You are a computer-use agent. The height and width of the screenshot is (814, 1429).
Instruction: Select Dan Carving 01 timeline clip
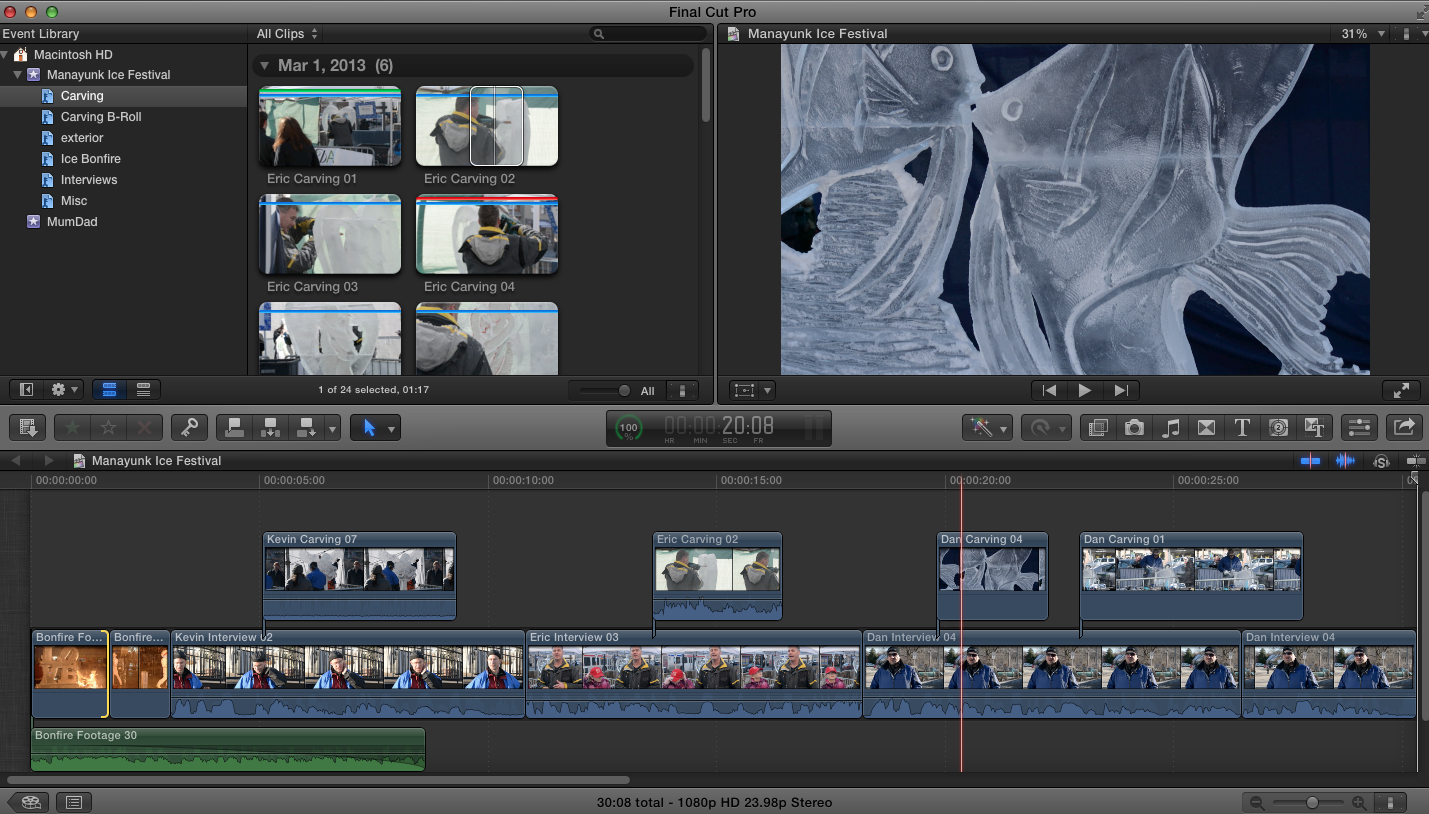(x=1192, y=576)
